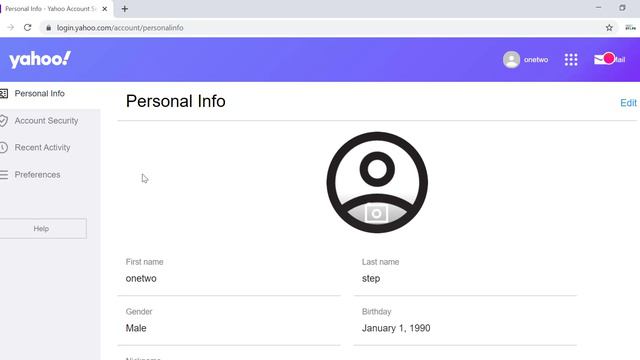Image resolution: width=640 pixels, height=360 pixels.
Task: Click the onetwo profile avatar in header
Action: pyautogui.click(x=511, y=60)
